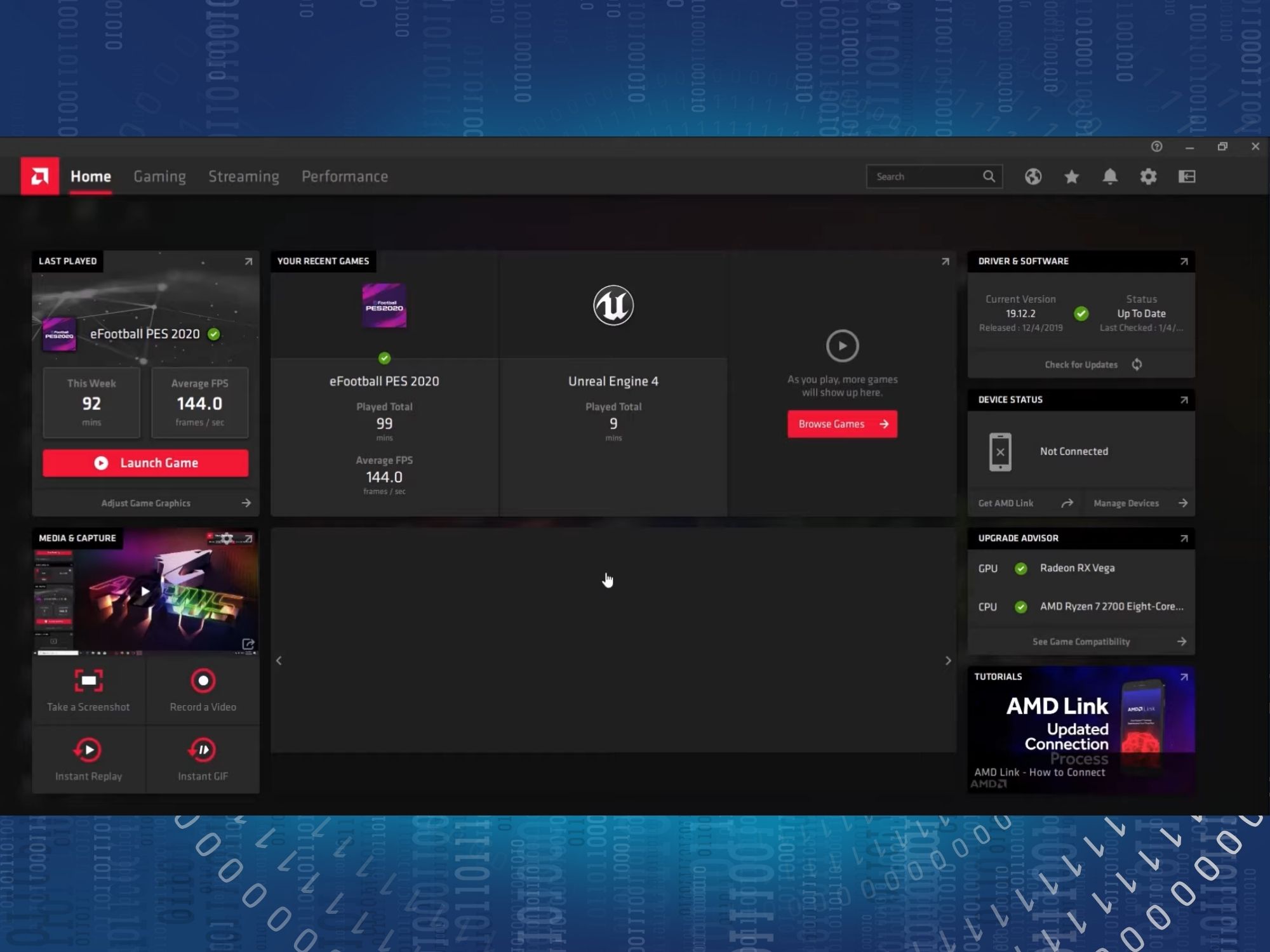Click the eFootball PES 2020 icon in Last Played
The height and width of the screenshot is (952, 1270).
(x=59, y=334)
